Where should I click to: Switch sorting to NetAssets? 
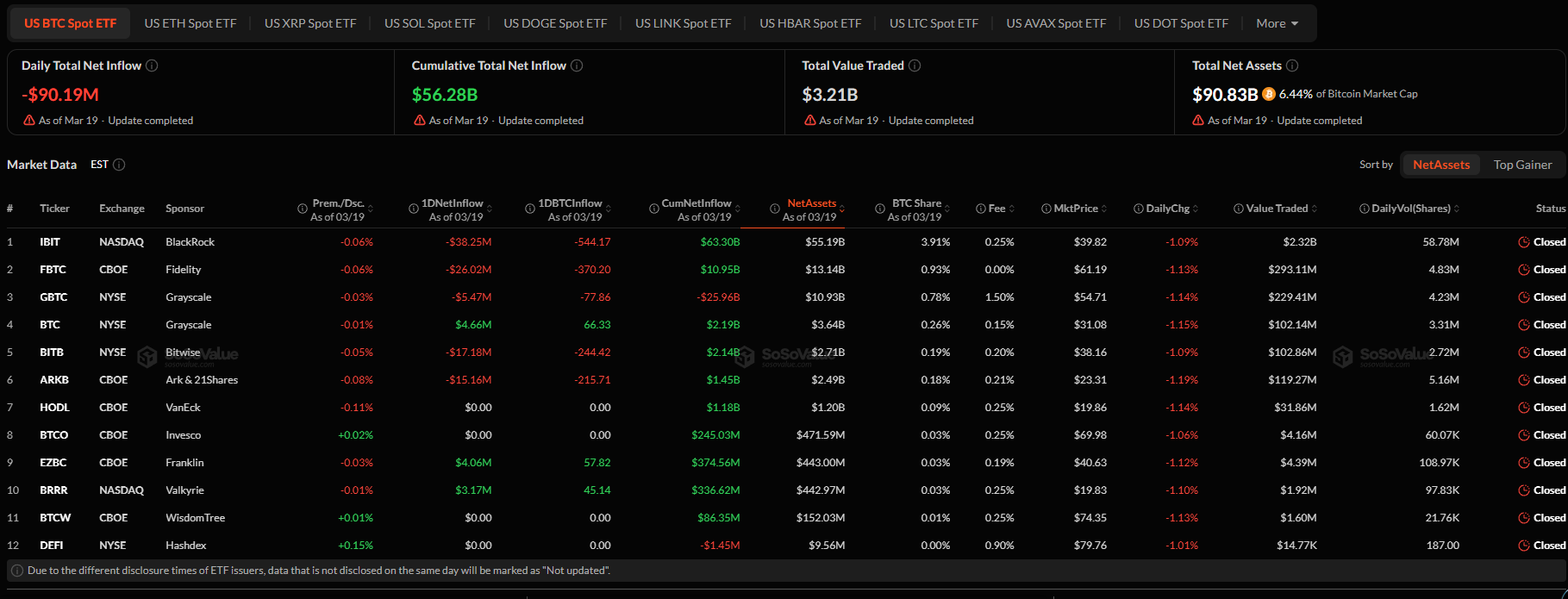pos(1441,165)
